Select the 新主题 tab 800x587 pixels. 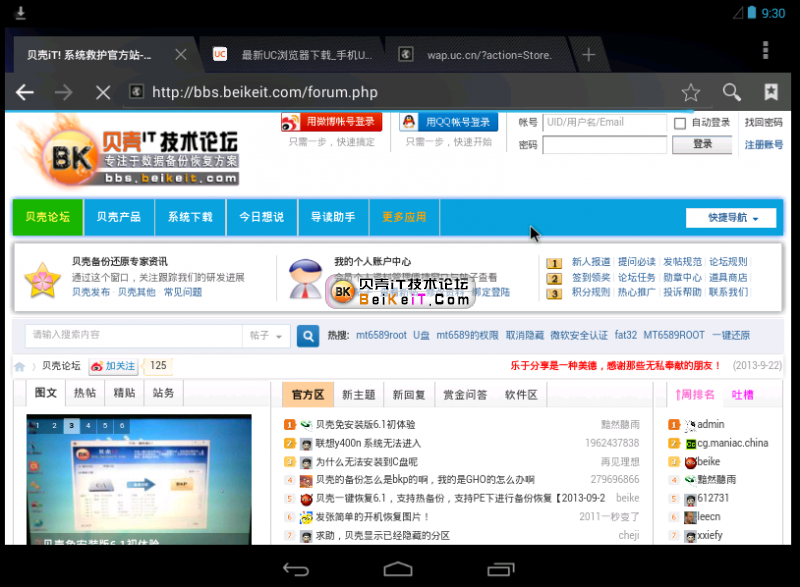click(x=359, y=395)
